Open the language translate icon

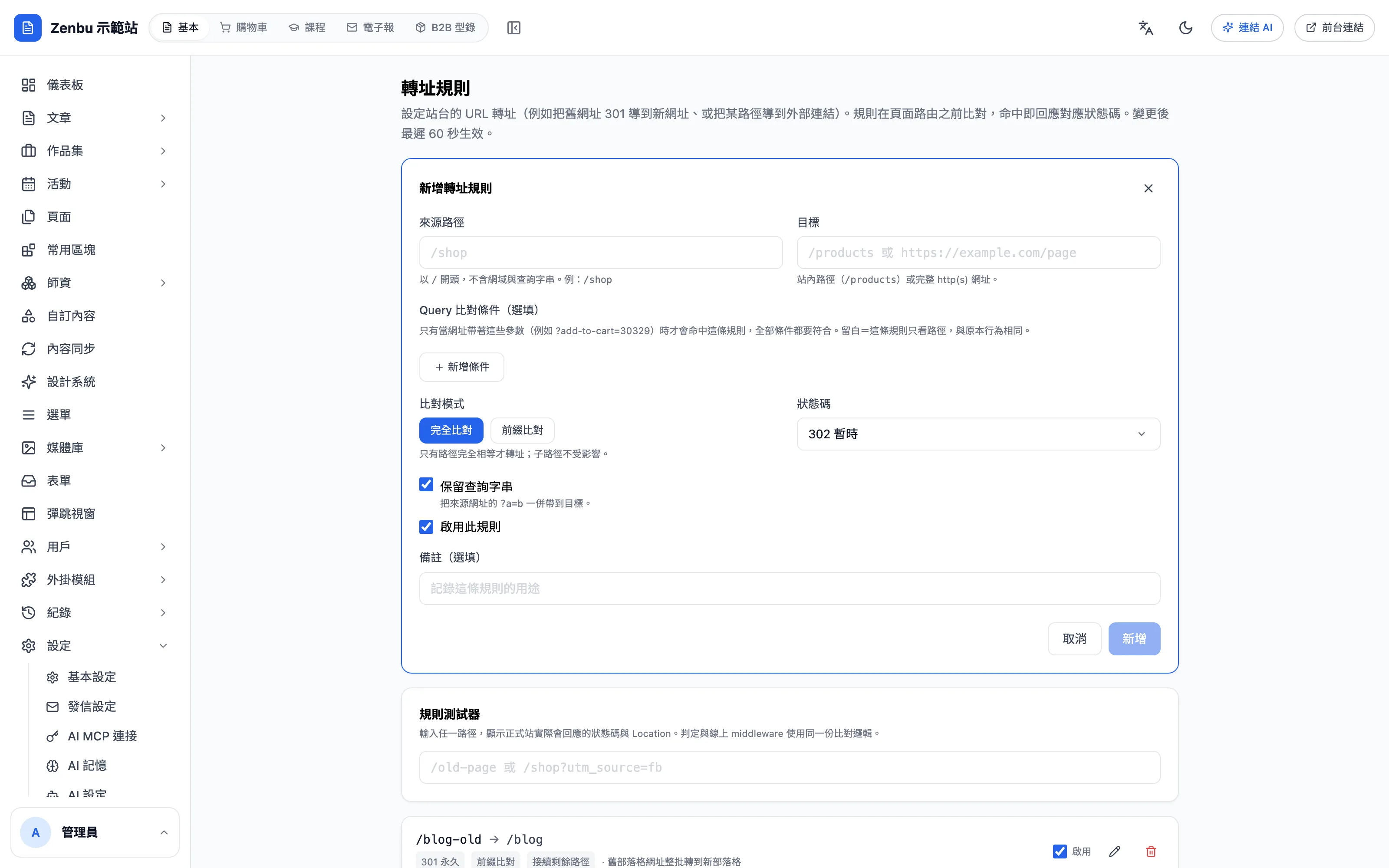coord(1145,27)
